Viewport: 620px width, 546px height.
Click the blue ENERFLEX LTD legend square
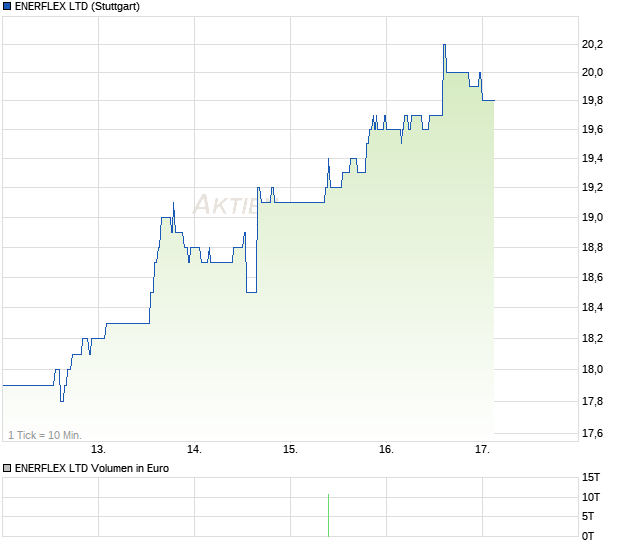tap(7, 6)
